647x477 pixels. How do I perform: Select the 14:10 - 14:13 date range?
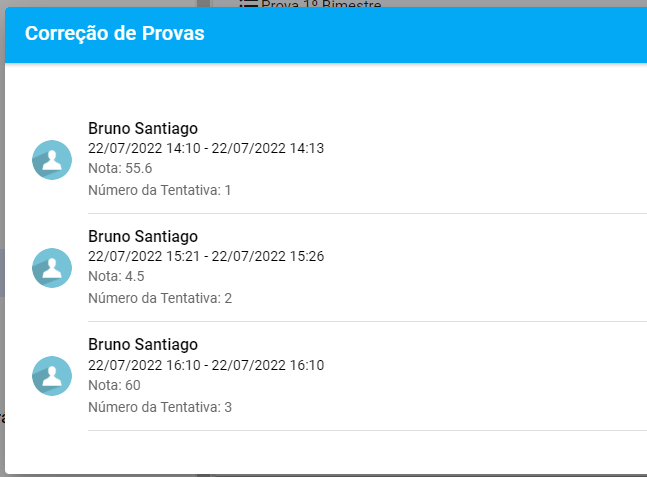pos(206,148)
